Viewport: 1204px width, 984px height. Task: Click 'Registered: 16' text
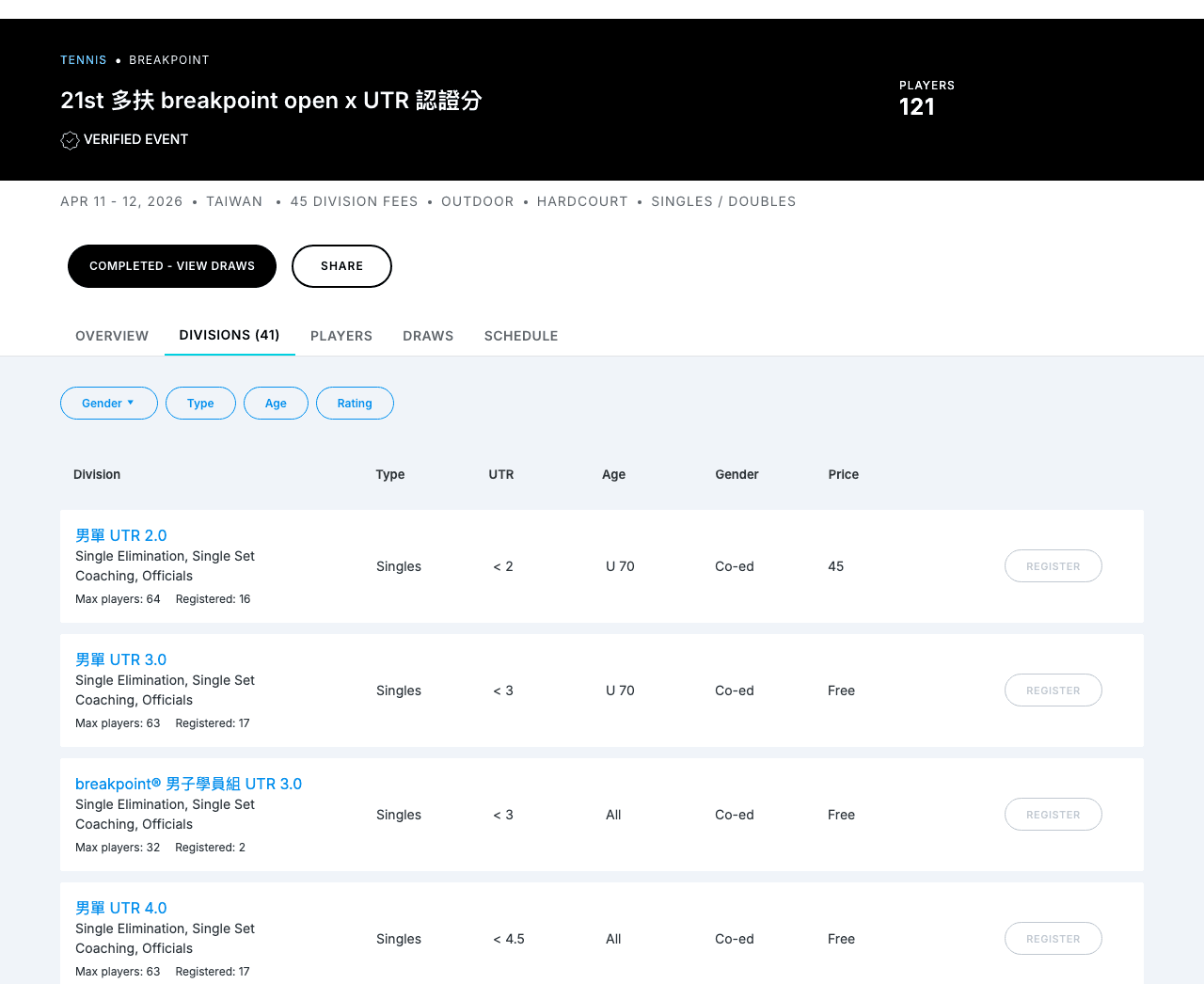click(214, 599)
